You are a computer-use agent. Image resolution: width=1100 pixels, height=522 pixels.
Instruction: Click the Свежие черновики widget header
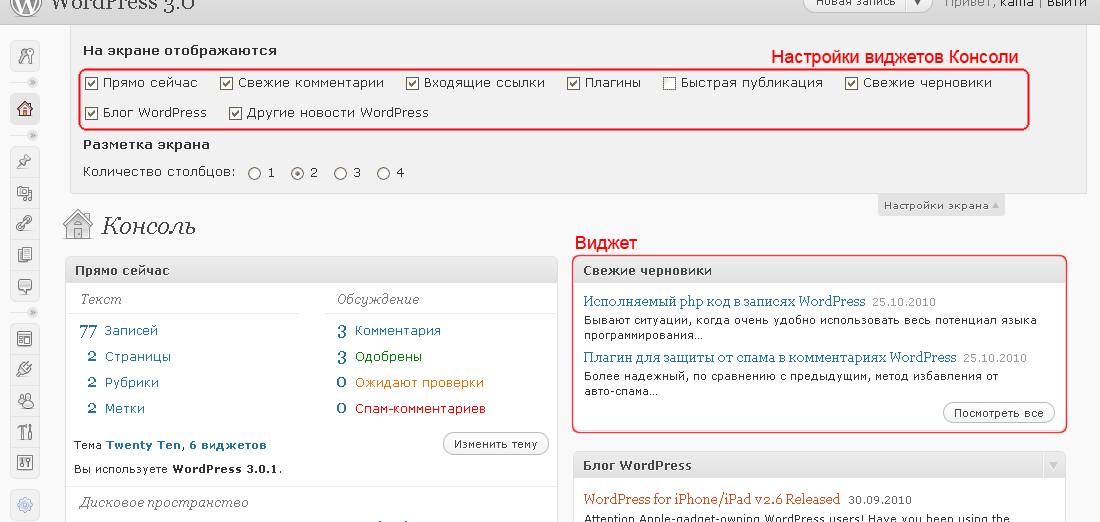[x=819, y=270]
